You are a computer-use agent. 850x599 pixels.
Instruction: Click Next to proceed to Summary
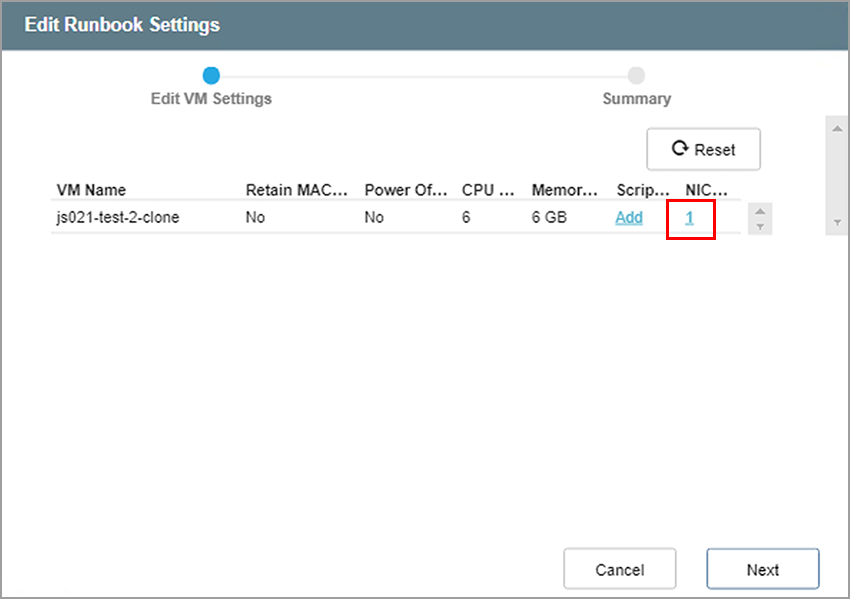pyautogui.click(x=762, y=569)
